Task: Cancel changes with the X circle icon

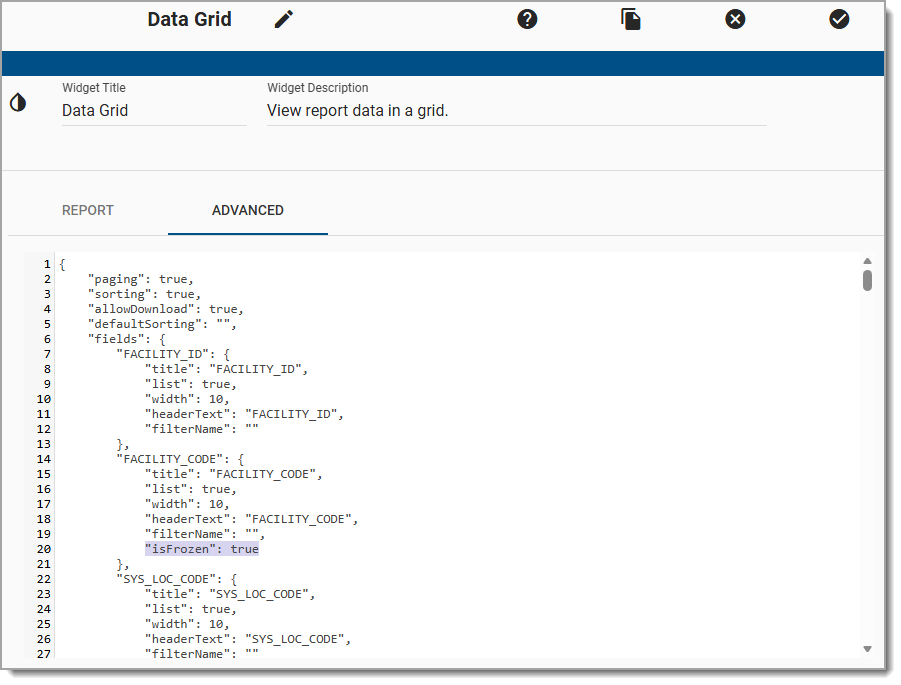Action: tap(735, 19)
